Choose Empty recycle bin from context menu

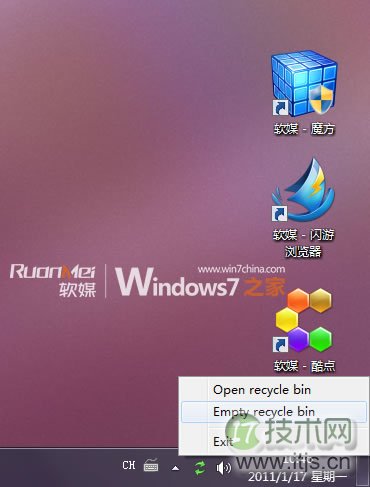274,412
